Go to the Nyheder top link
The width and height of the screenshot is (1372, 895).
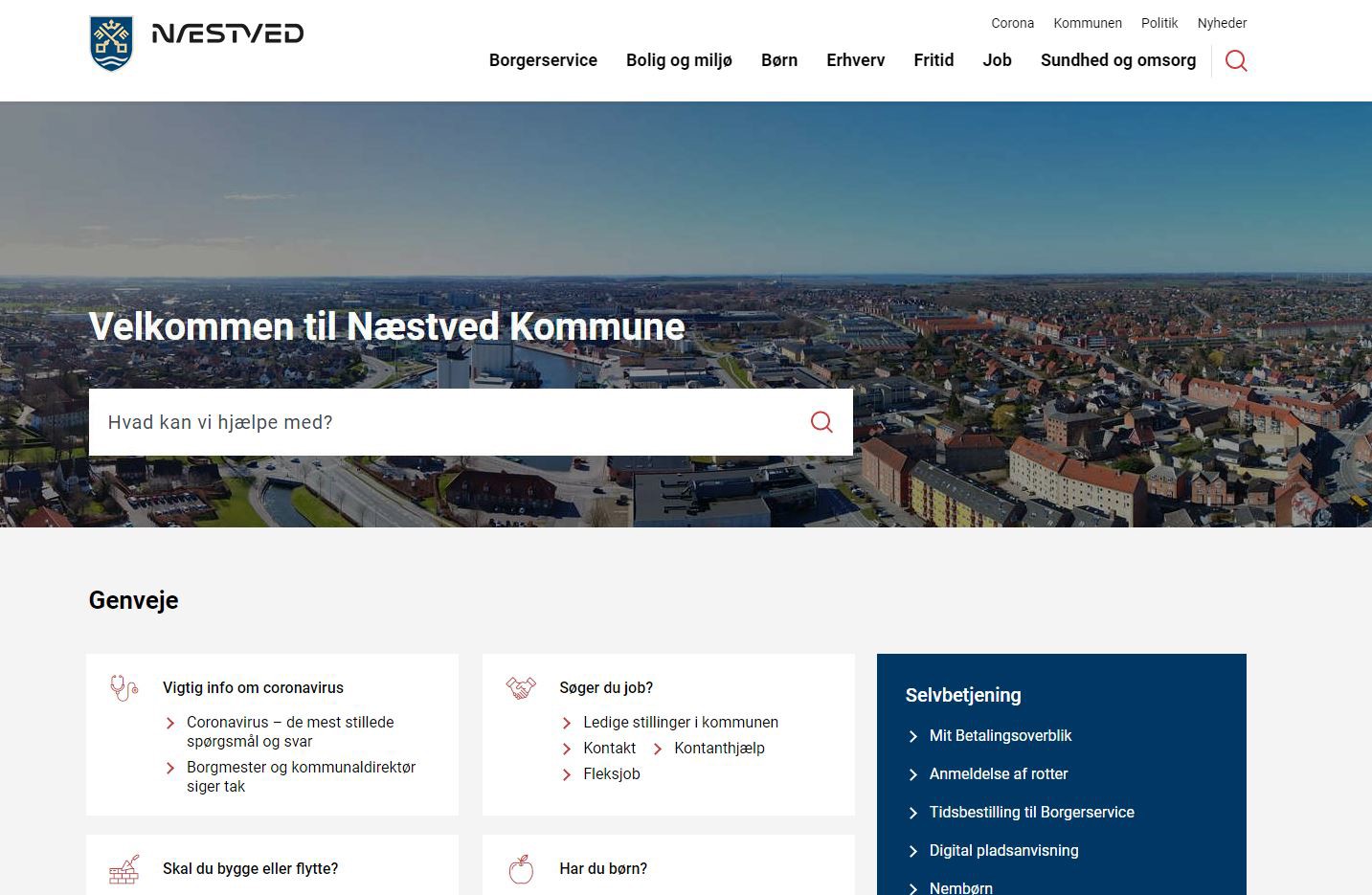click(1222, 23)
